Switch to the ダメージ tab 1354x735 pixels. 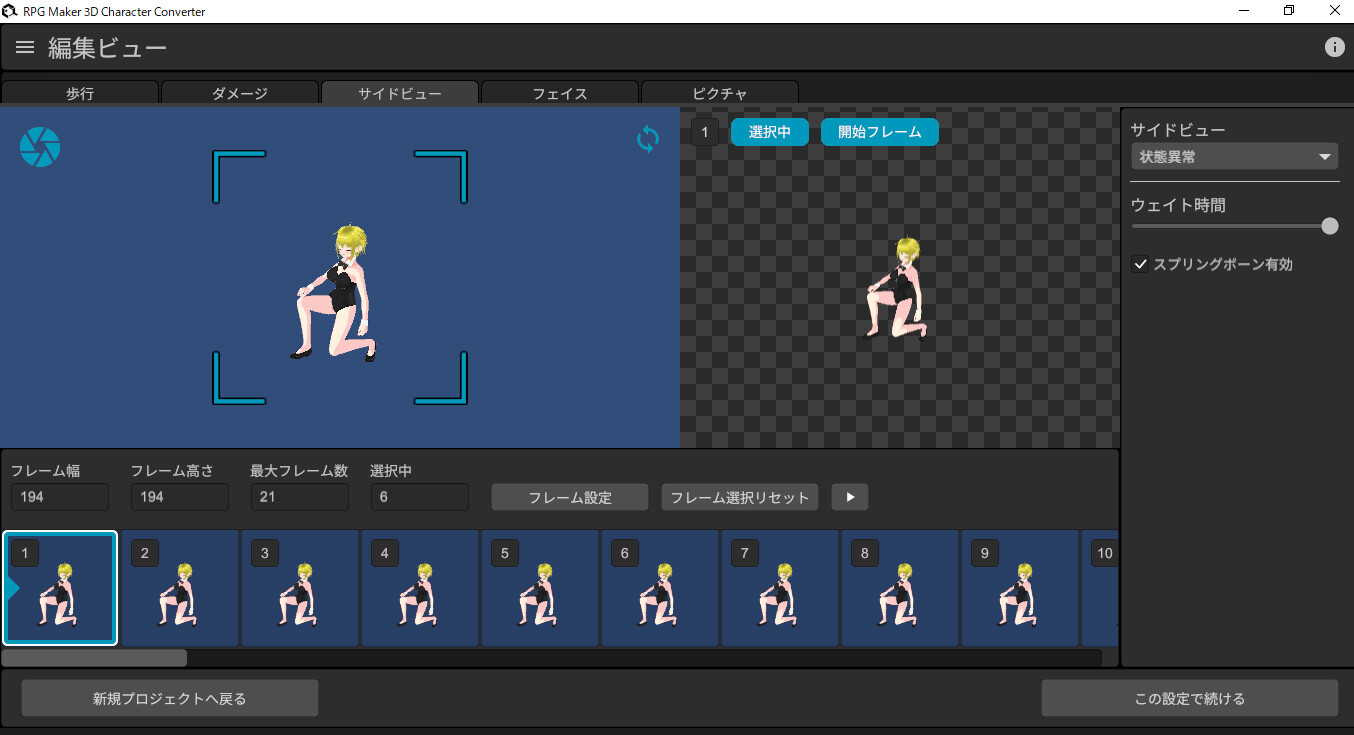click(x=240, y=93)
